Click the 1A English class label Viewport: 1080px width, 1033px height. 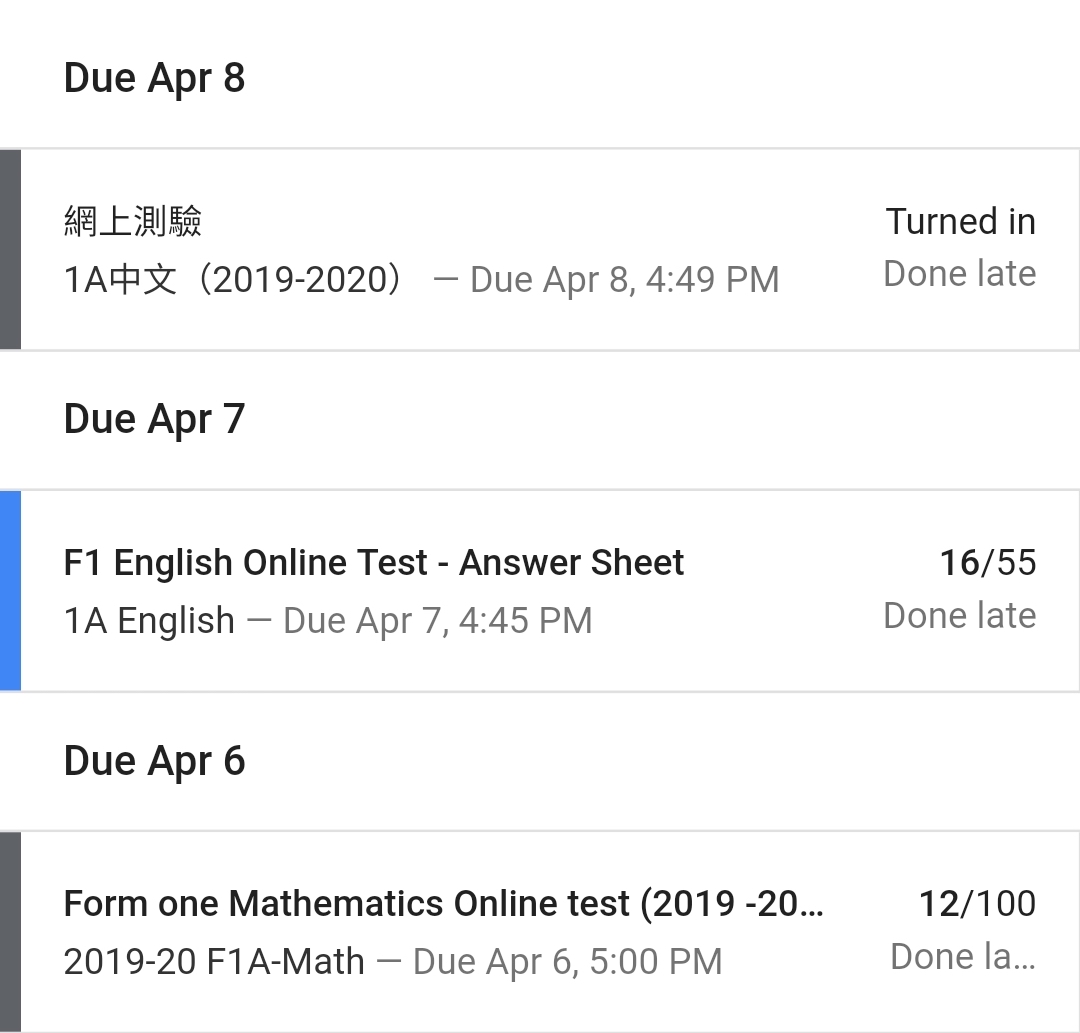(x=149, y=621)
